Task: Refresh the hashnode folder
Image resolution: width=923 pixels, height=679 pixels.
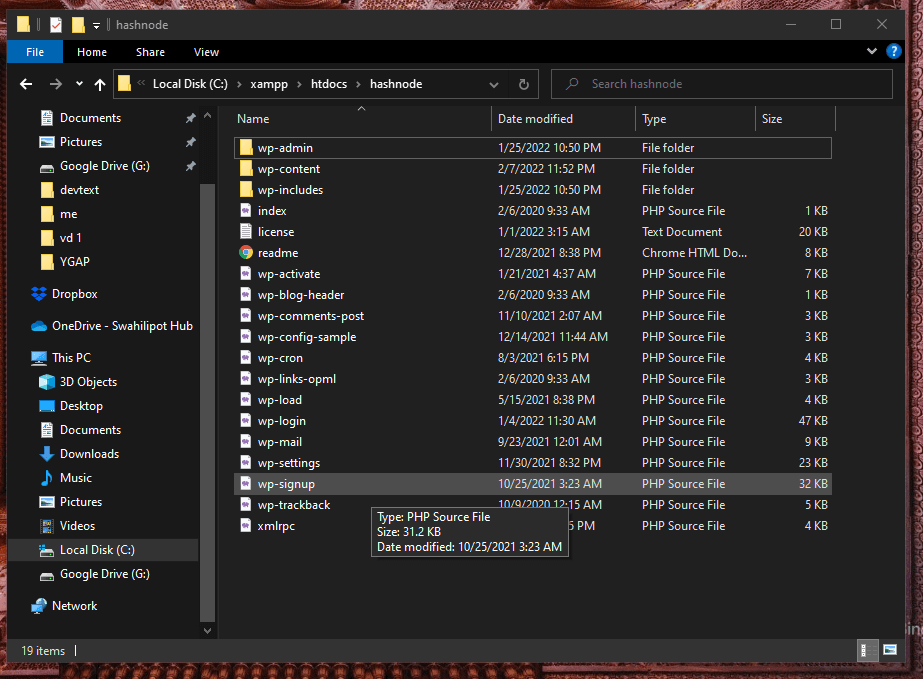Action: 523,84
